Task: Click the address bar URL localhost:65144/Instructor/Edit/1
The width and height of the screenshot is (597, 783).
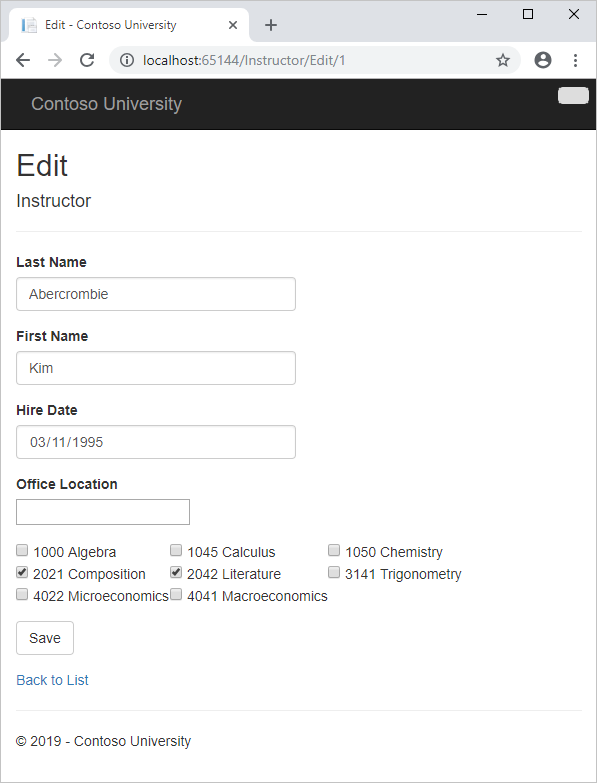Action: pos(244,60)
